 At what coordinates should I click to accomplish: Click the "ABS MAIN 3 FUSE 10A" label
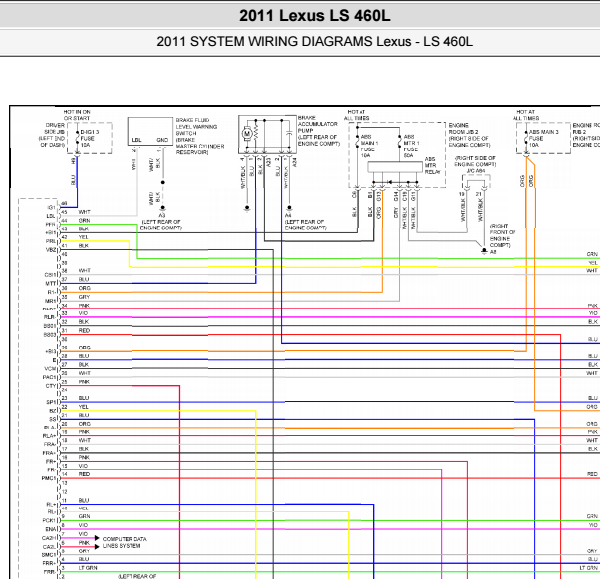[x=543, y=138]
